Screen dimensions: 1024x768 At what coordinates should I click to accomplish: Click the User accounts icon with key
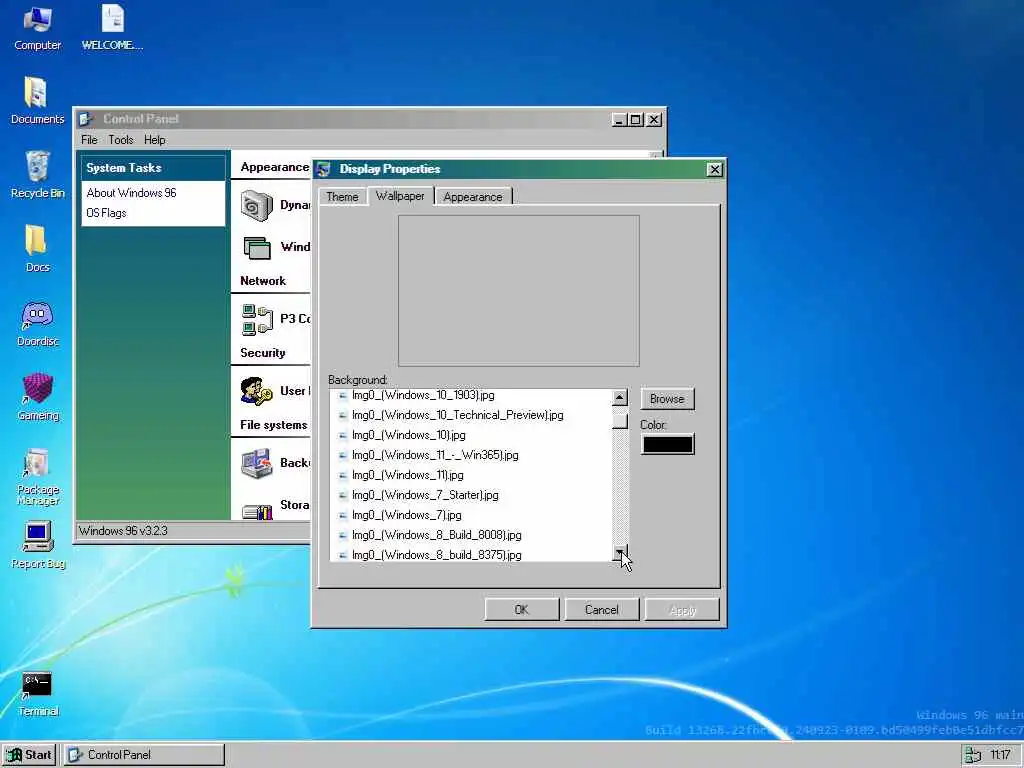point(256,391)
